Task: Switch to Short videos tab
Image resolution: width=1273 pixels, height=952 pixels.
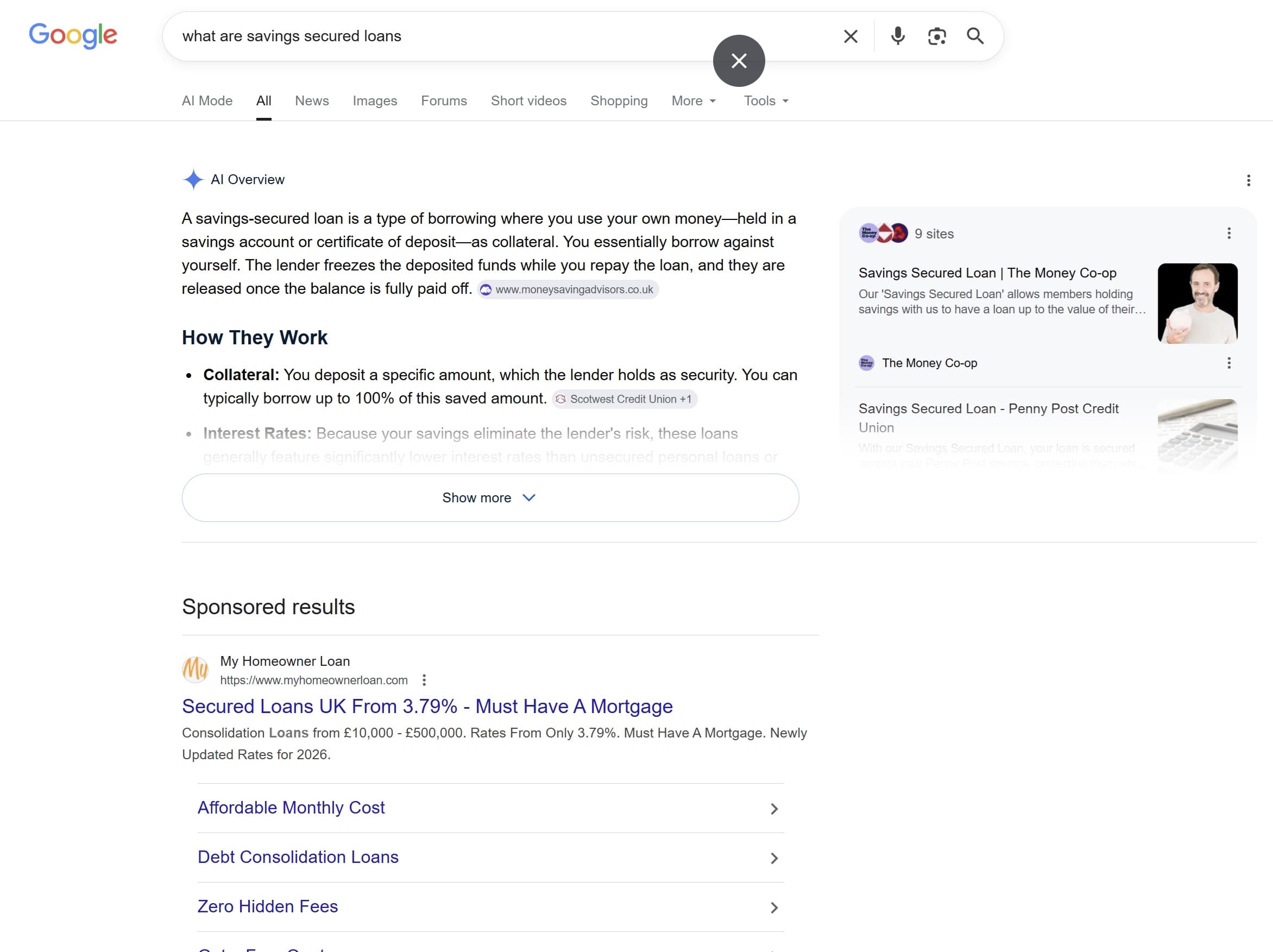Action: (528, 100)
